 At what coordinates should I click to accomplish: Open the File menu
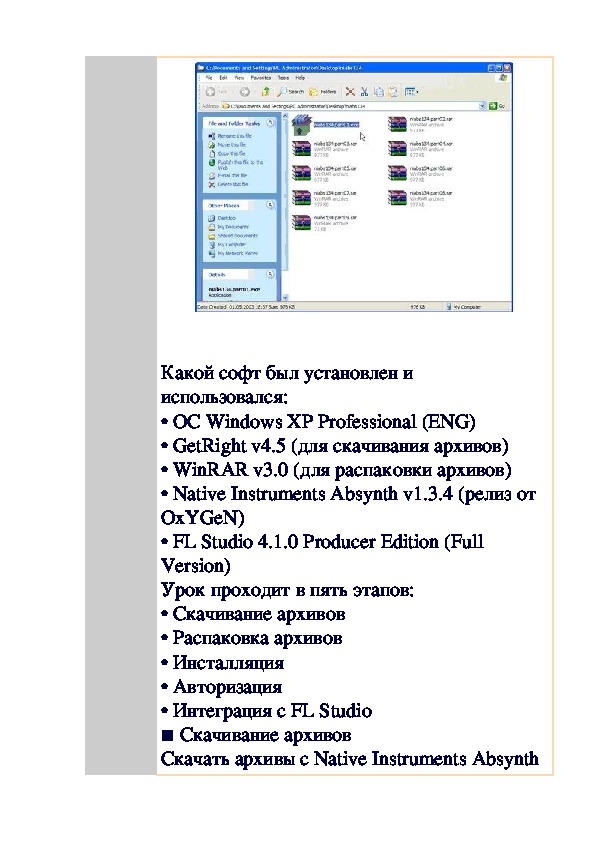pos(209,78)
